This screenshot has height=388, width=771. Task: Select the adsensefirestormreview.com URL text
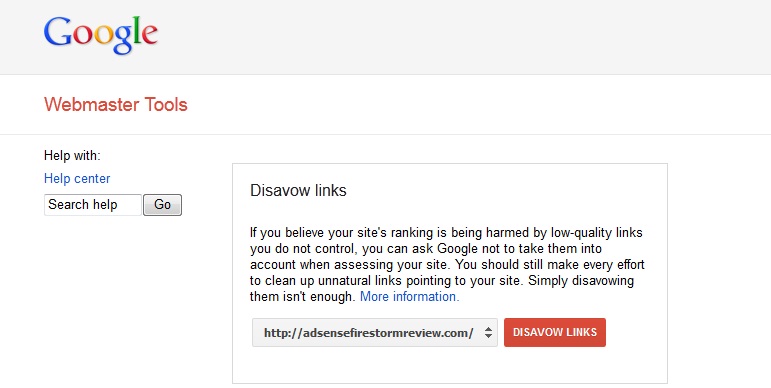368,333
